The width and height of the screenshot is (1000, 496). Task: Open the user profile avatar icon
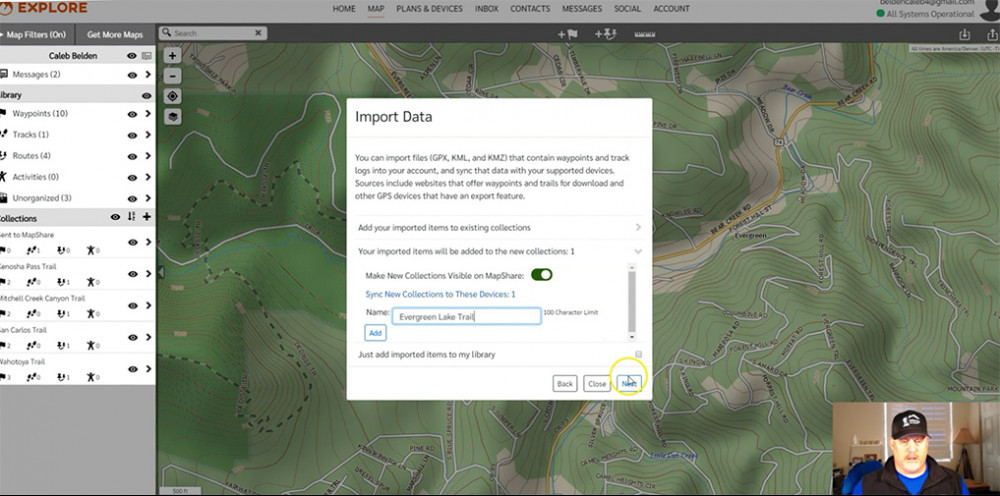coord(990,10)
